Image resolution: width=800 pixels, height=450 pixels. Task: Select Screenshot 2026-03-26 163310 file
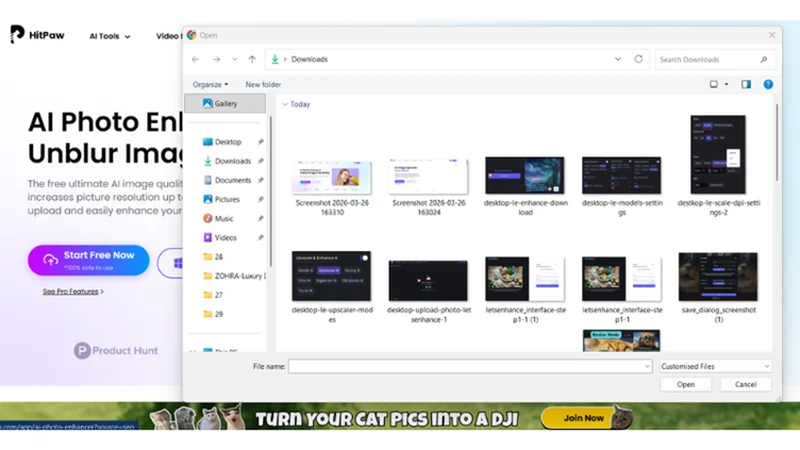pyautogui.click(x=332, y=187)
